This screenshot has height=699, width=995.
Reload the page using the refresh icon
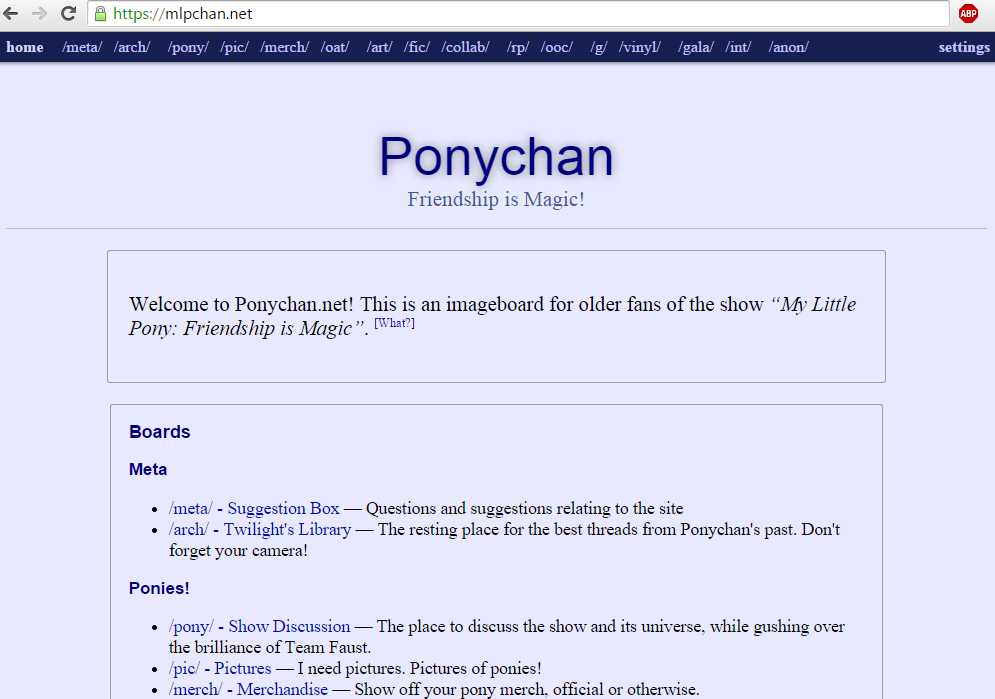(67, 14)
